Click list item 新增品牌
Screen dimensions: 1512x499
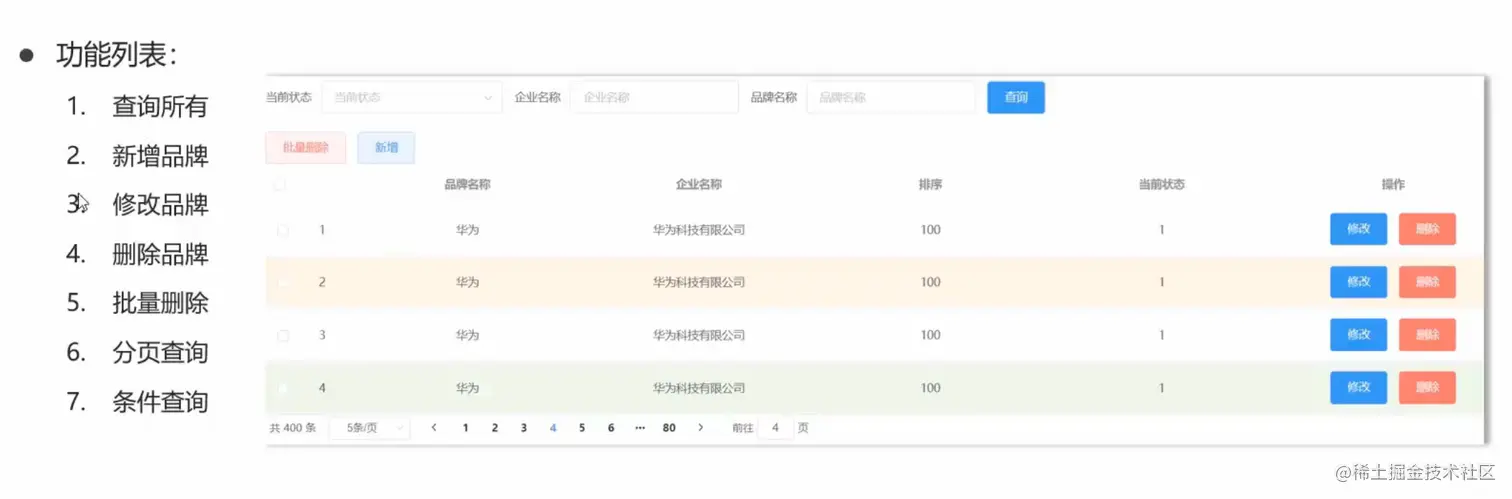[160, 156]
